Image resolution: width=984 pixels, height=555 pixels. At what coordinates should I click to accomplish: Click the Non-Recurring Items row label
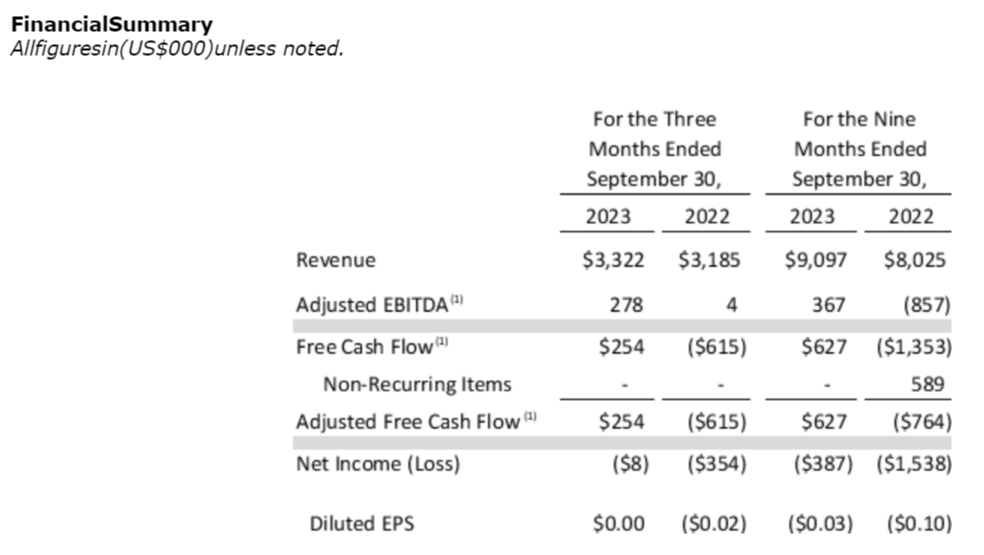[x=417, y=384]
